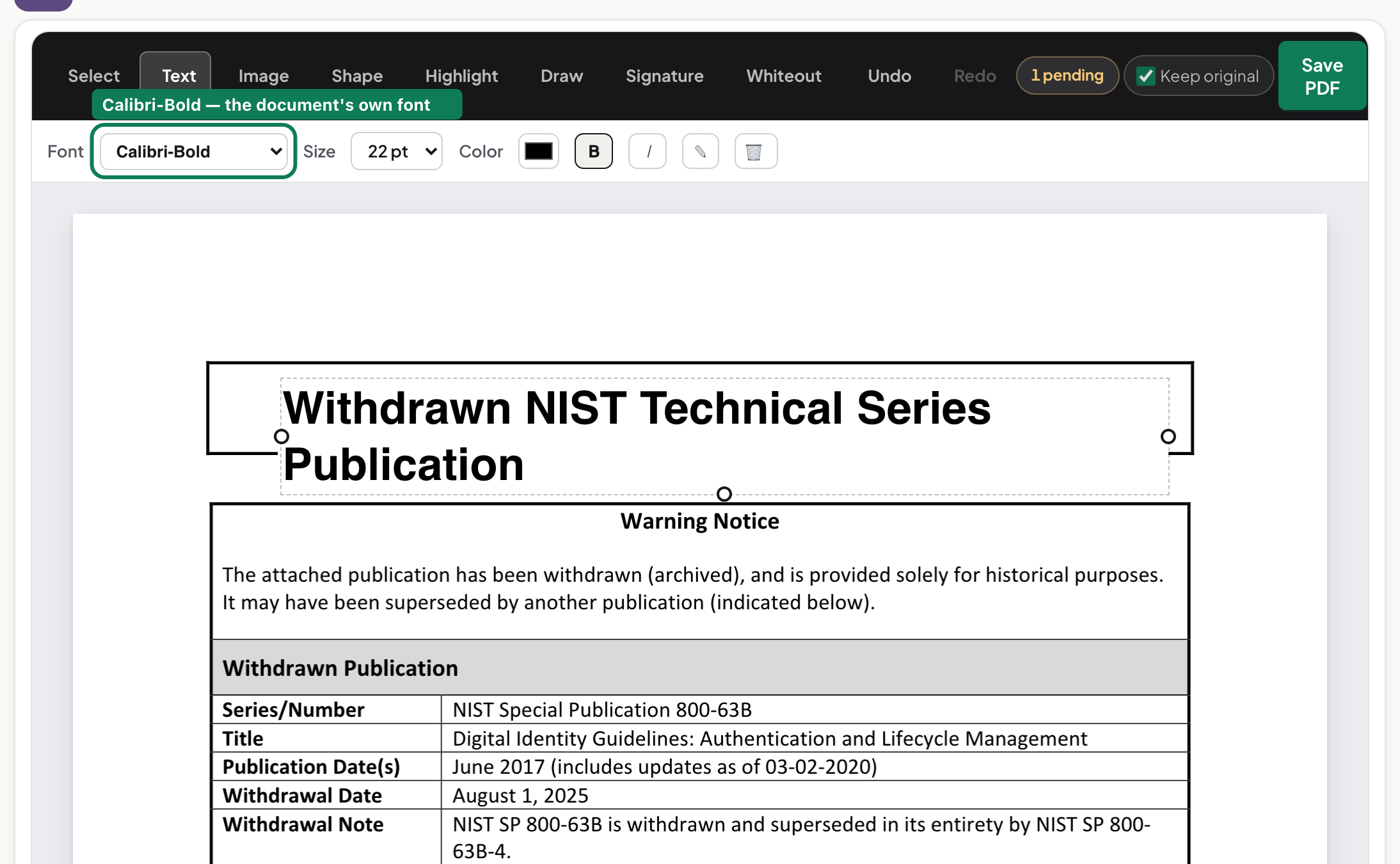Click the trash delete icon
This screenshot has height=864, width=1400.
coord(756,152)
